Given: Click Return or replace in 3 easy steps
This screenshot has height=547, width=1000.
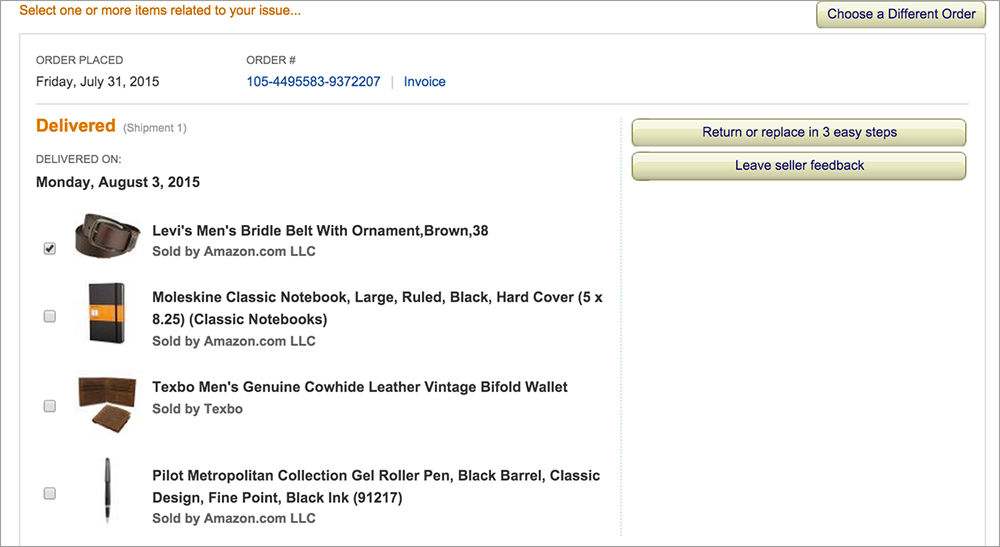Looking at the screenshot, I should (799, 132).
